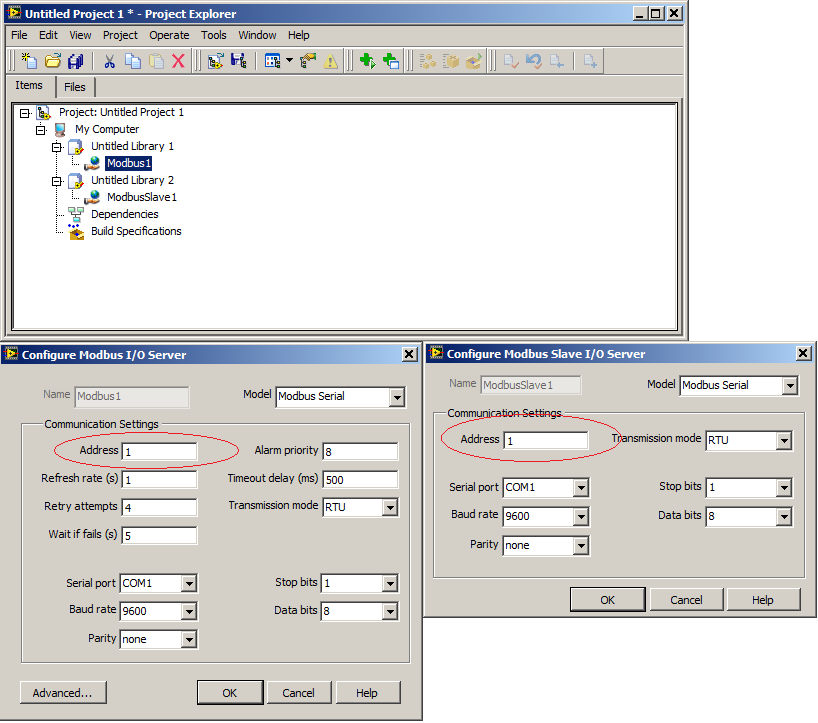Viewport: 818px width, 723px height.
Task: Collapse the My Computer tree node
Action: (41, 130)
